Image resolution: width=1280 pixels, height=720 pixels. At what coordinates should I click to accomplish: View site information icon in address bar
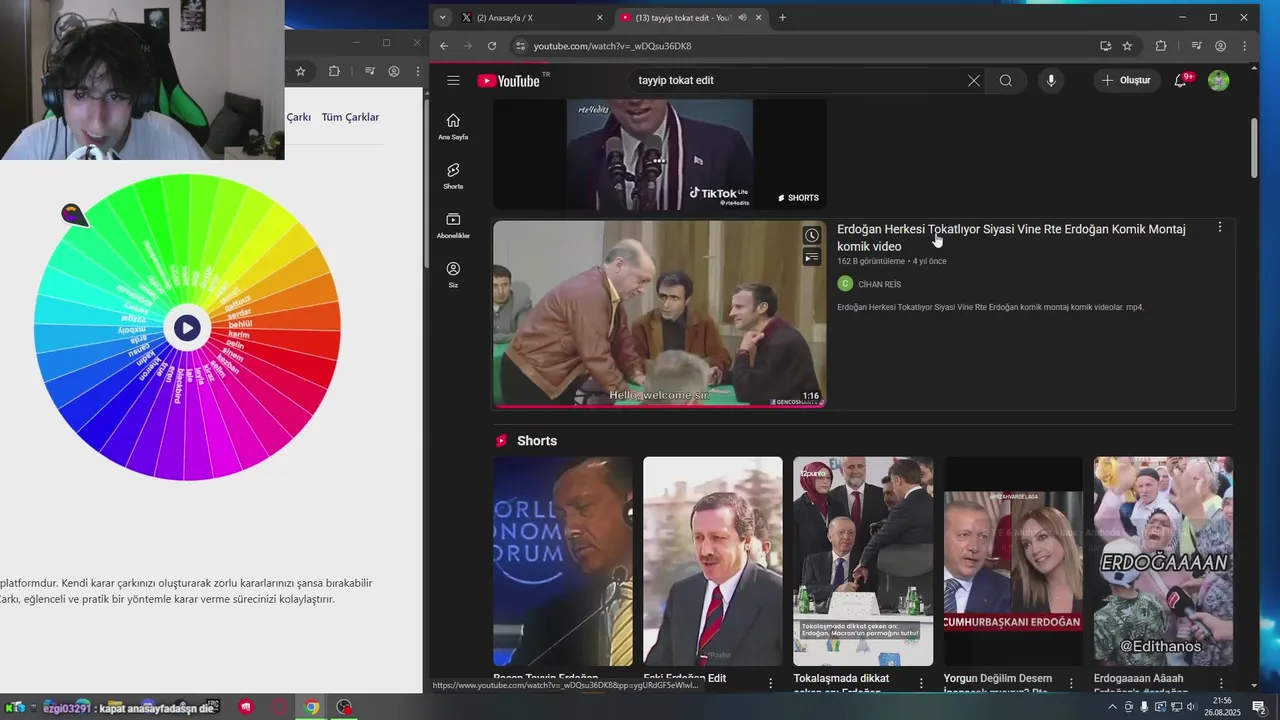519,46
